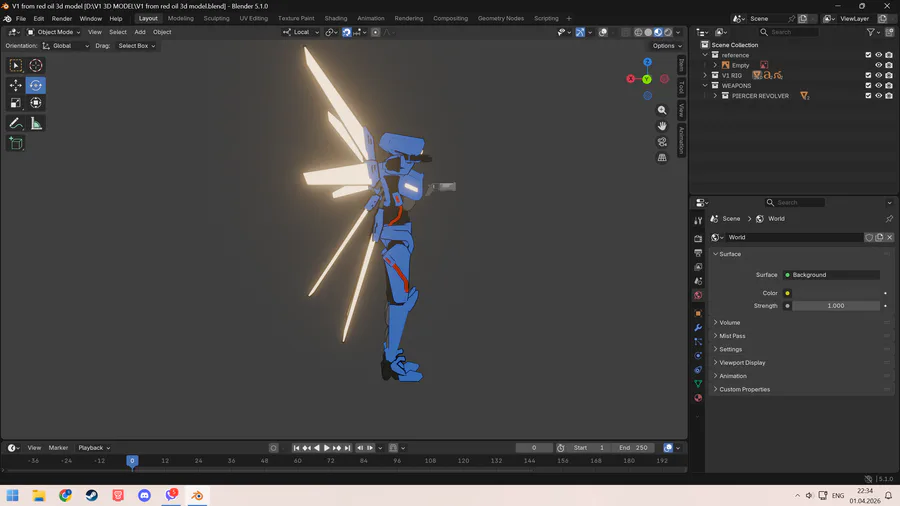
Task: Open the Local transform orientation dropdown
Action: click(x=301, y=32)
